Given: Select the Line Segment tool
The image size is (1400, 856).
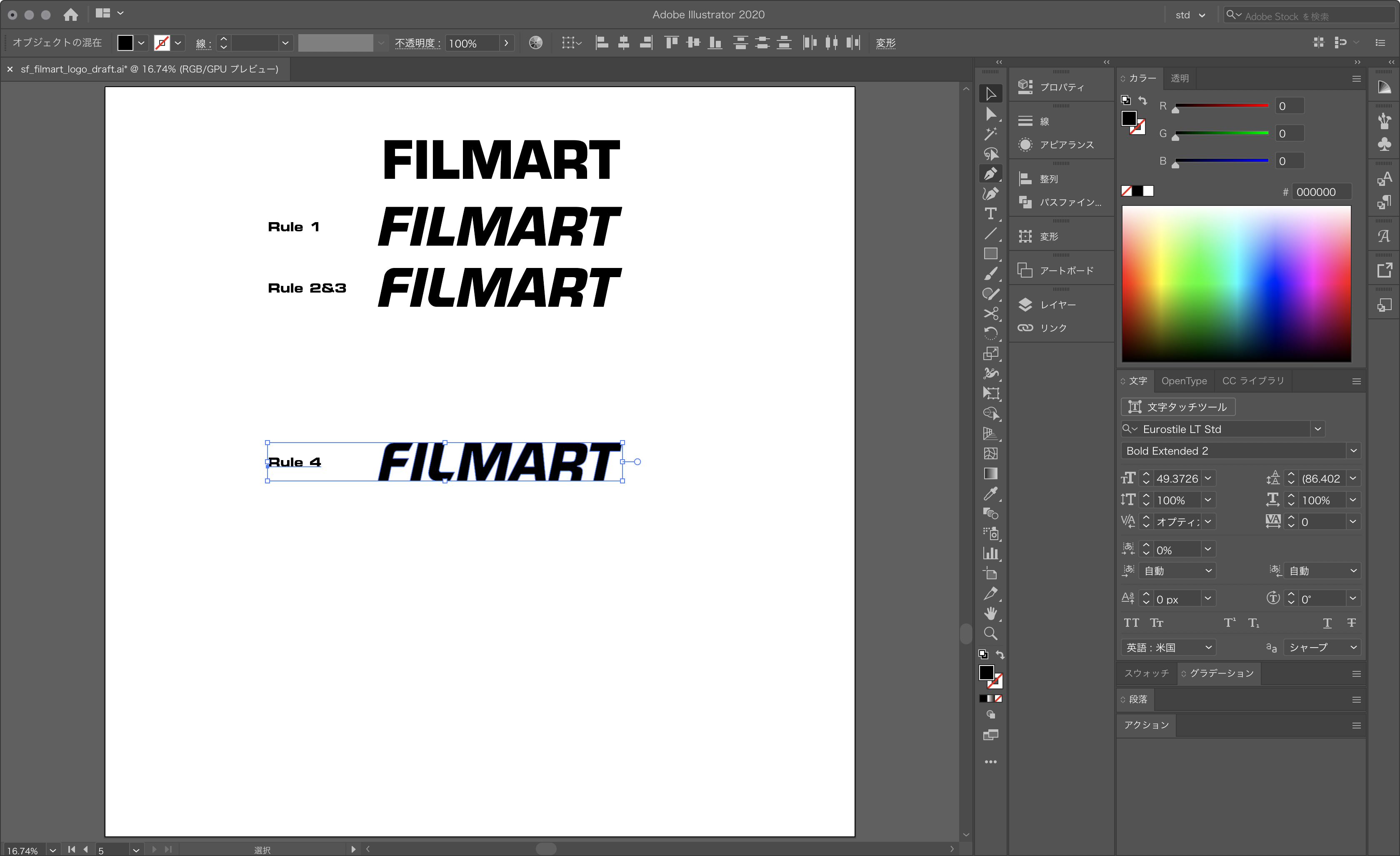Looking at the screenshot, I should [990, 234].
